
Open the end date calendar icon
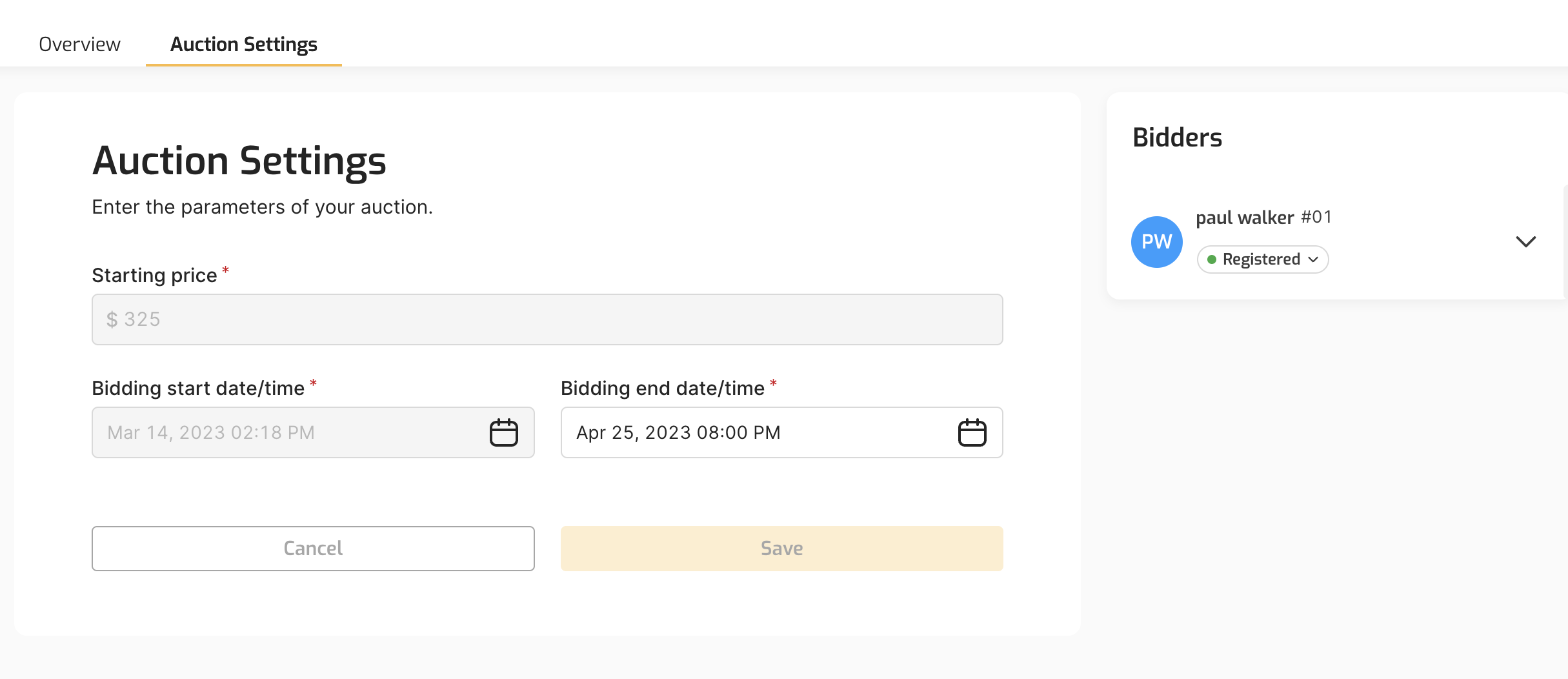coord(972,432)
